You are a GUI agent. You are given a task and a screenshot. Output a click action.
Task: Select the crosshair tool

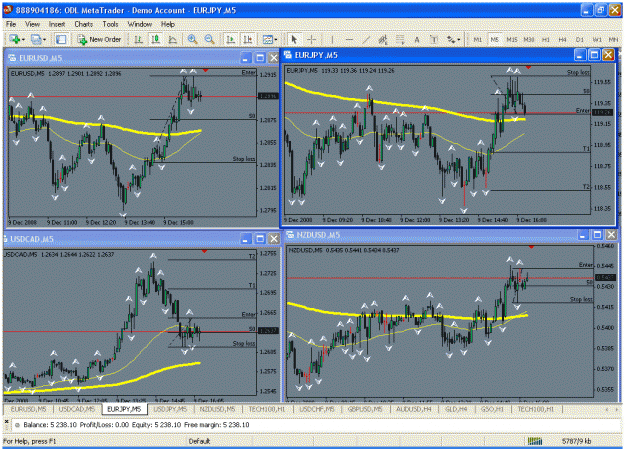click(x=312, y=39)
